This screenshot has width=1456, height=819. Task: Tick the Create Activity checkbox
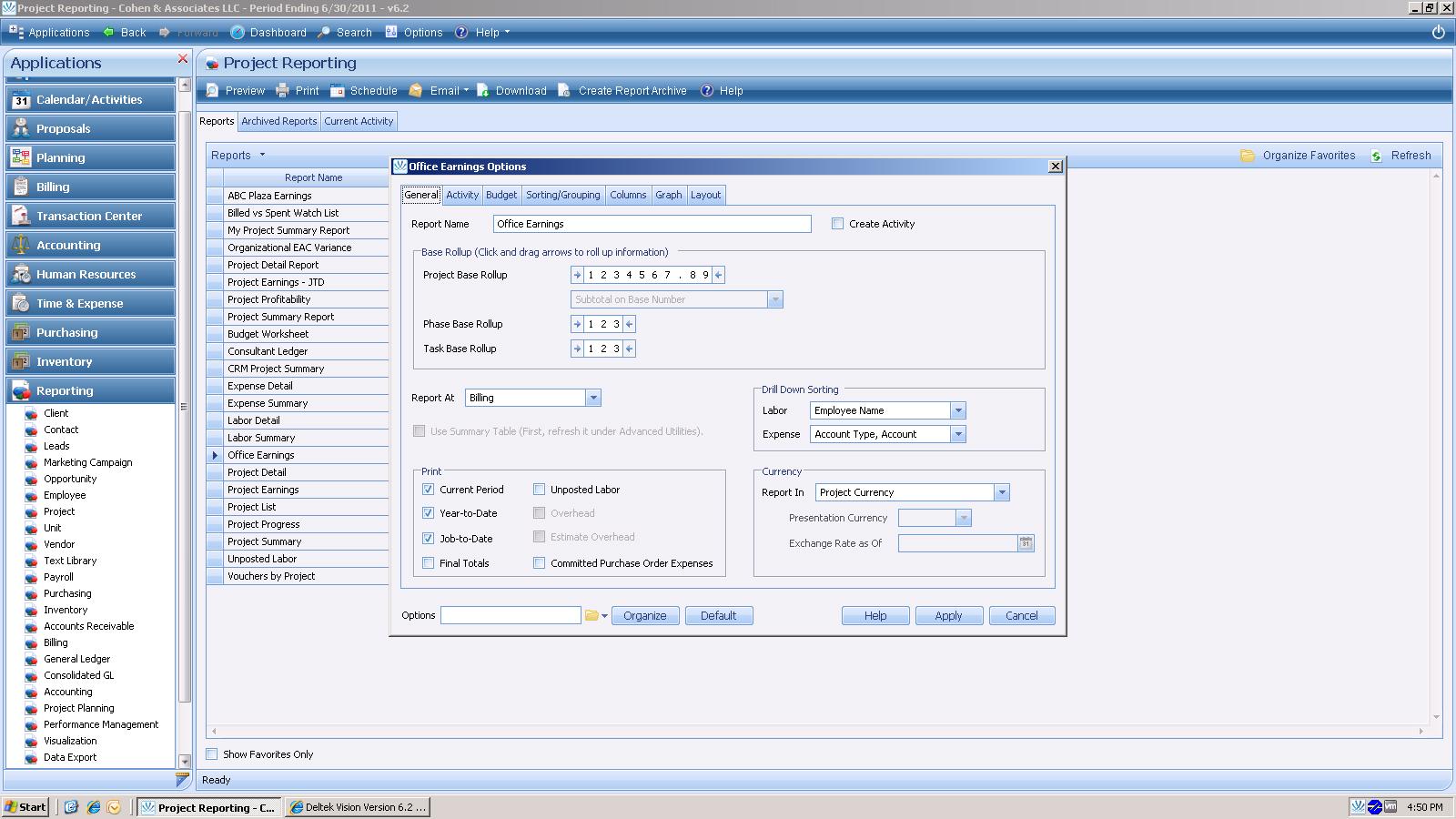point(838,224)
